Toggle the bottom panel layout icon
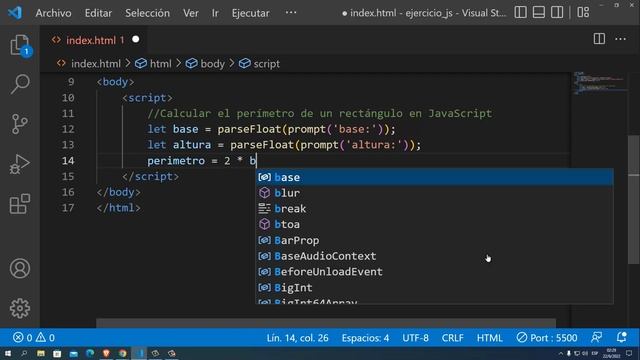Viewport: 640px width, 360px height. (539, 12)
